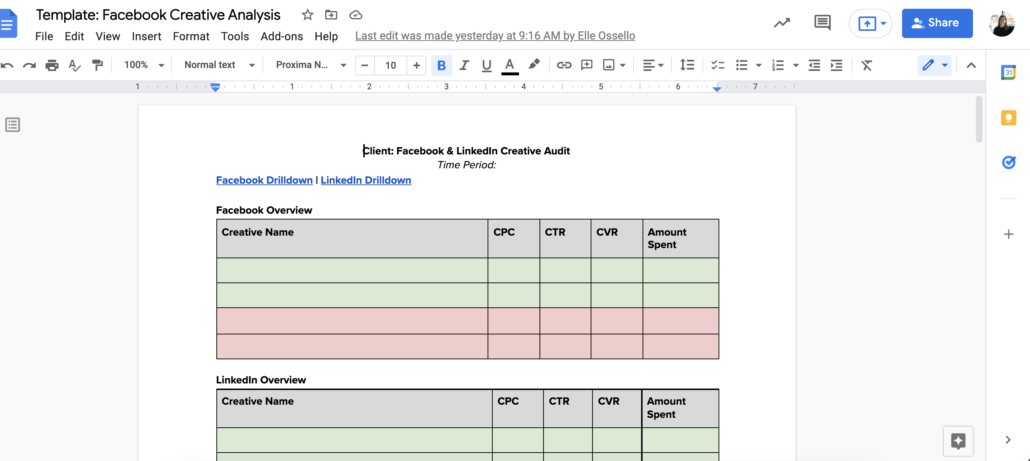Add a comment from the toolbar
This screenshot has width=1030, height=461.
point(587,65)
